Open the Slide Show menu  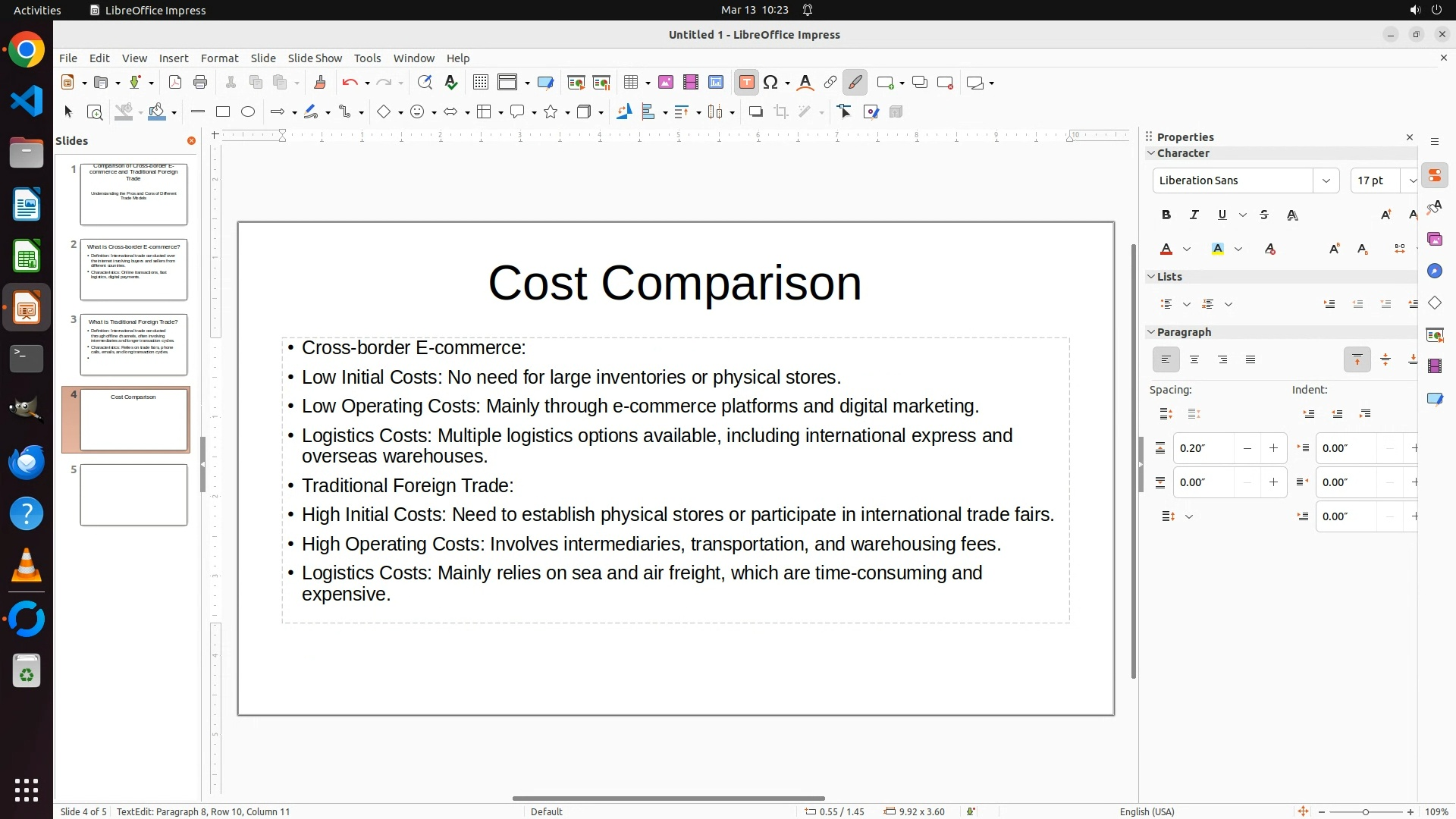pyautogui.click(x=315, y=58)
